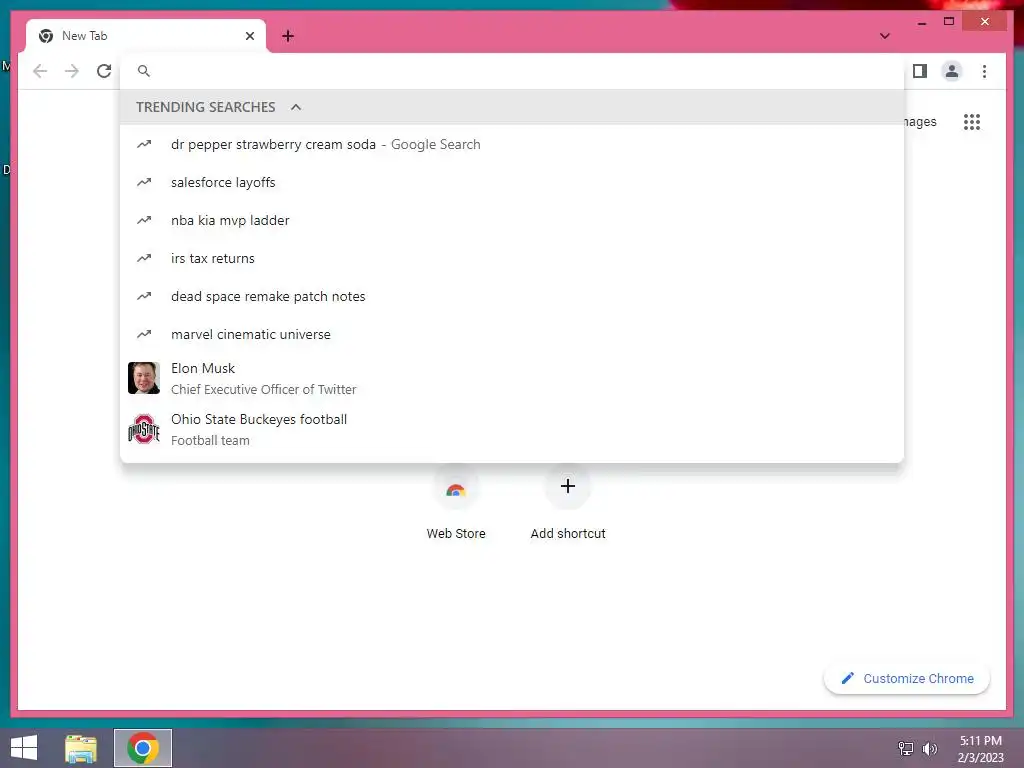Choose nba kia mvp ladder suggestion
The image size is (1024, 768).
pyautogui.click(x=512, y=220)
